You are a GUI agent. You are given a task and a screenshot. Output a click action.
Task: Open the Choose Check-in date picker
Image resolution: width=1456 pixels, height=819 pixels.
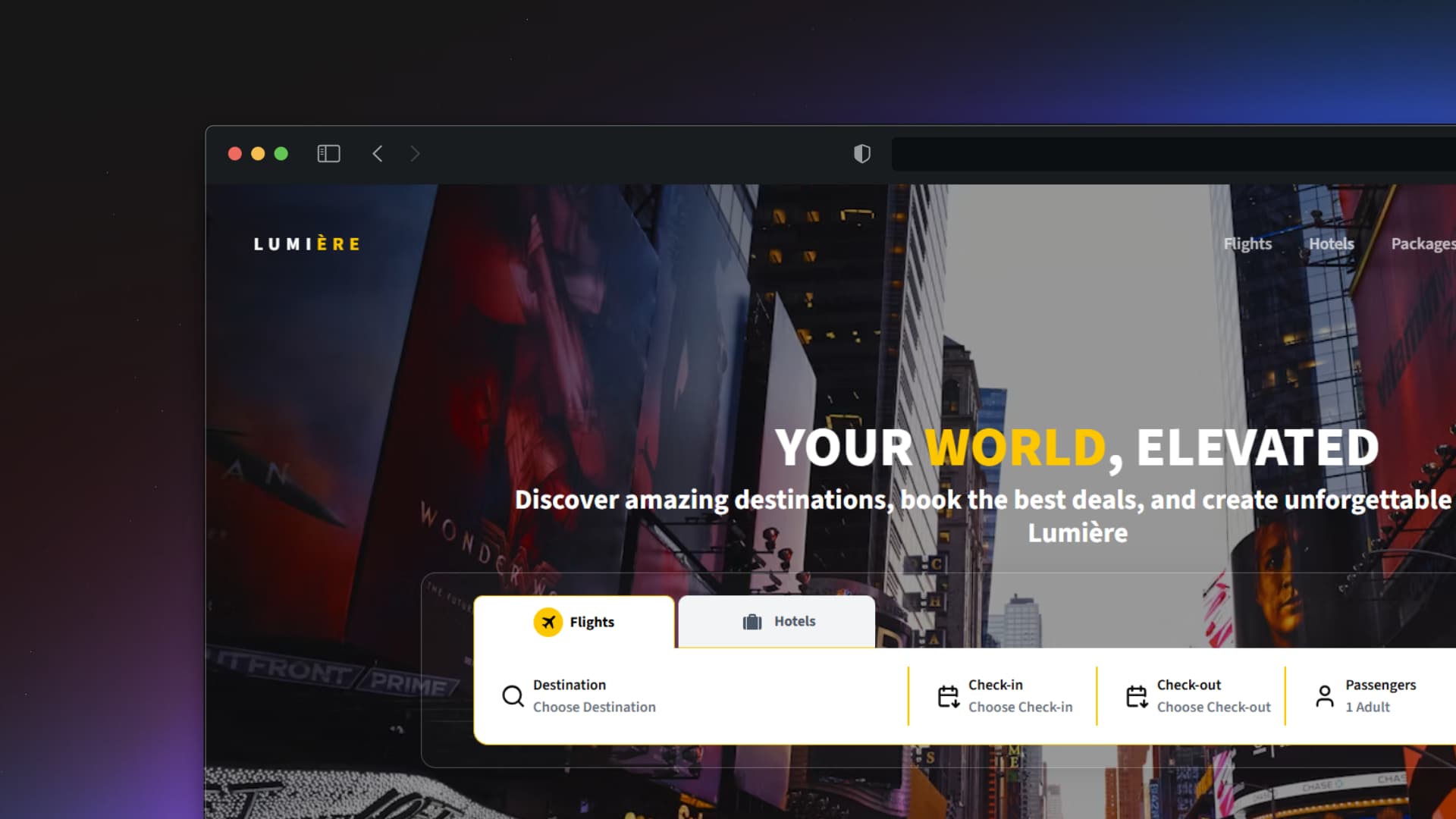(x=1020, y=707)
